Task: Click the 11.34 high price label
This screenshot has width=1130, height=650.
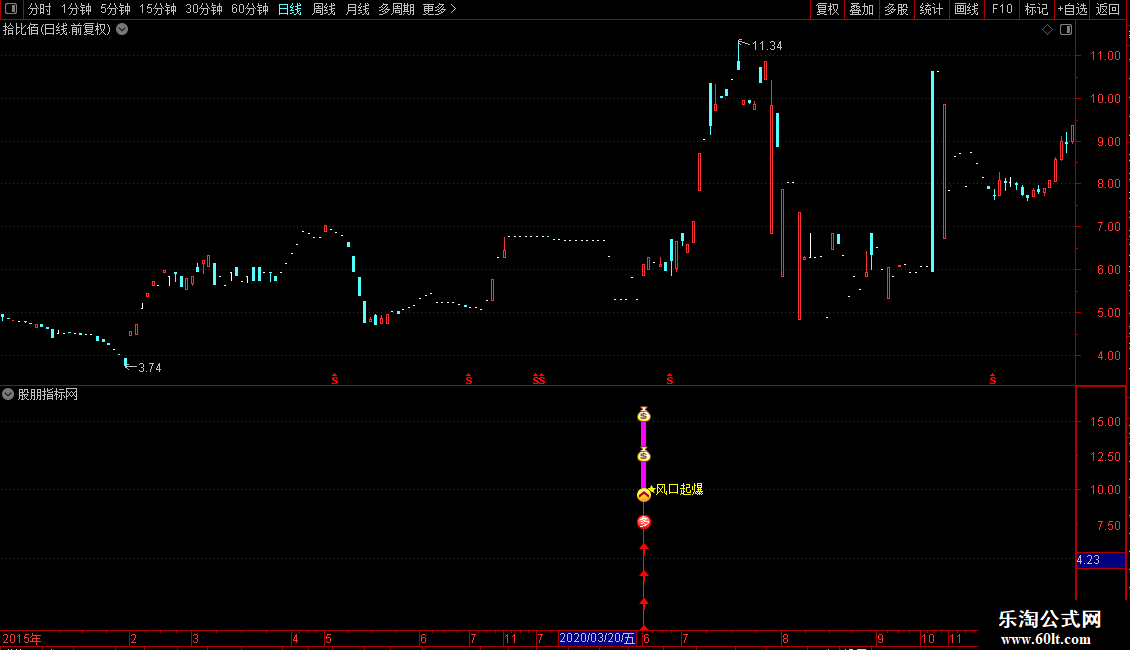Action: click(767, 46)
